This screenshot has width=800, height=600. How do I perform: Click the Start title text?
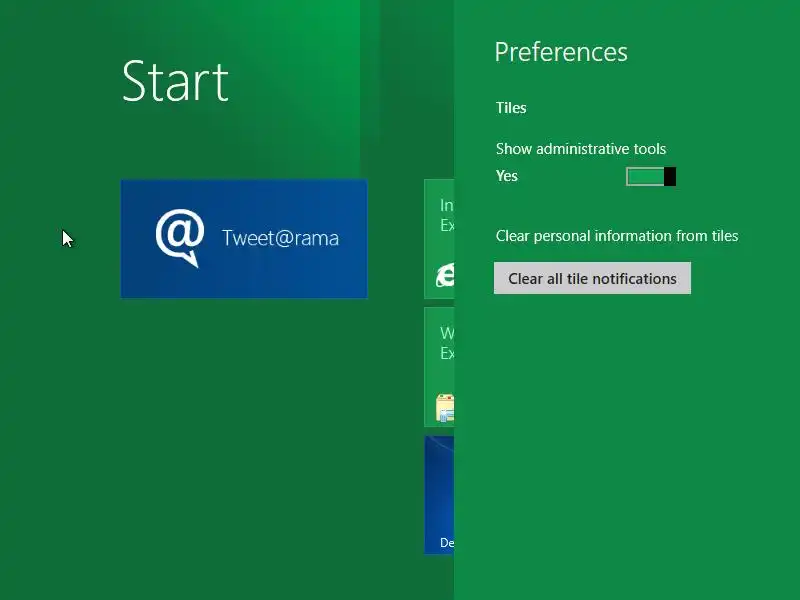click(x=175, y=81)
